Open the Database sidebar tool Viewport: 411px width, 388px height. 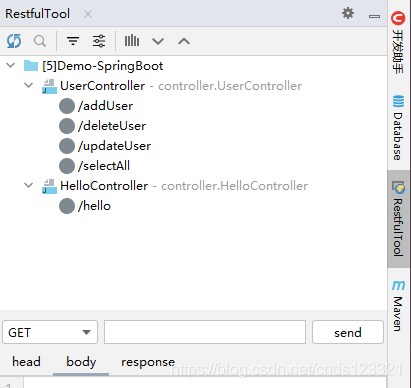pos(398,127)
